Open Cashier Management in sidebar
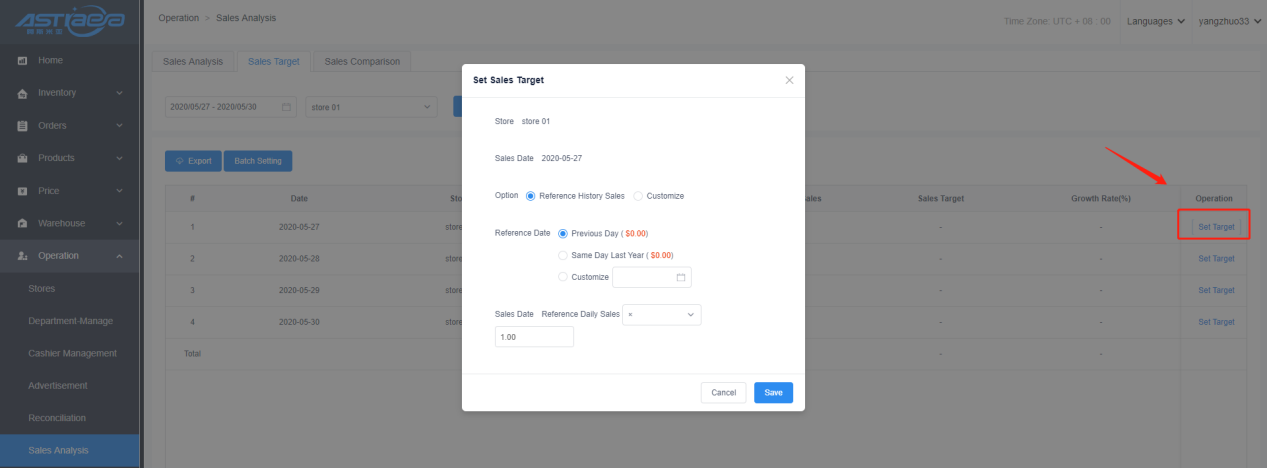Image resolution: width=1267 pixels, height=468 pixels. click(x=73, y=353)
